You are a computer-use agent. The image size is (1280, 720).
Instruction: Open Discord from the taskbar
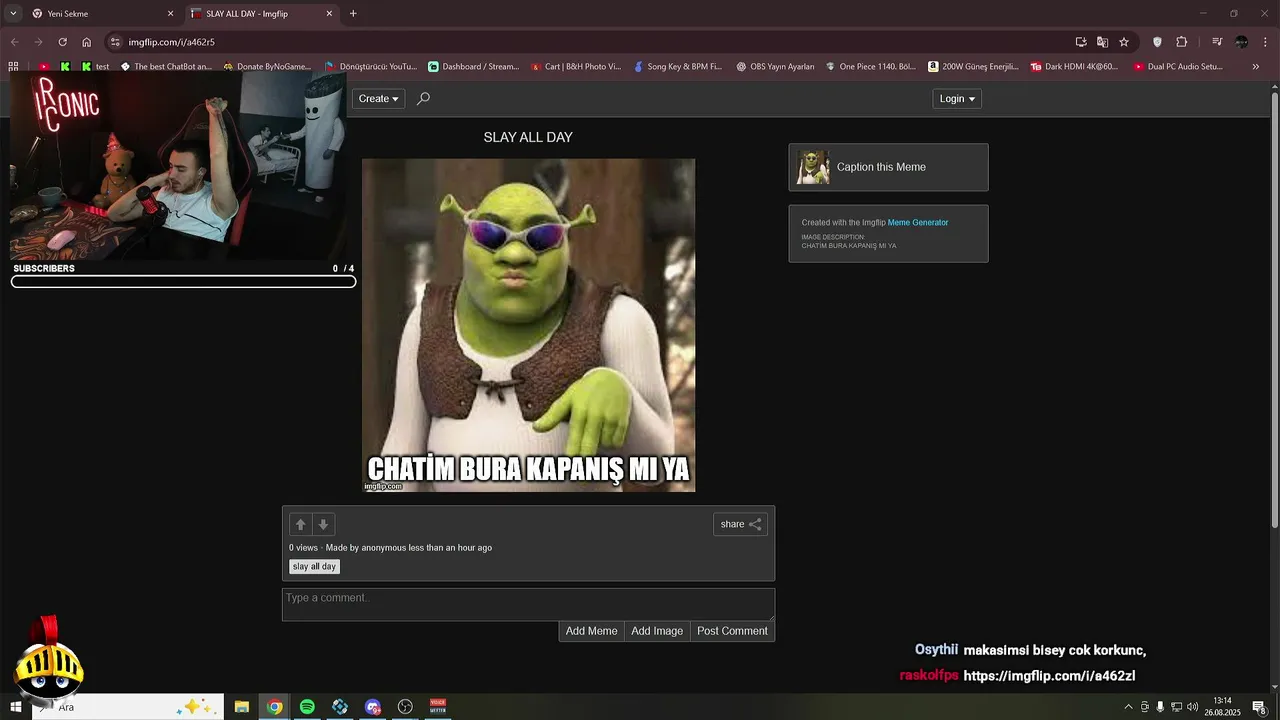(373, 707)
